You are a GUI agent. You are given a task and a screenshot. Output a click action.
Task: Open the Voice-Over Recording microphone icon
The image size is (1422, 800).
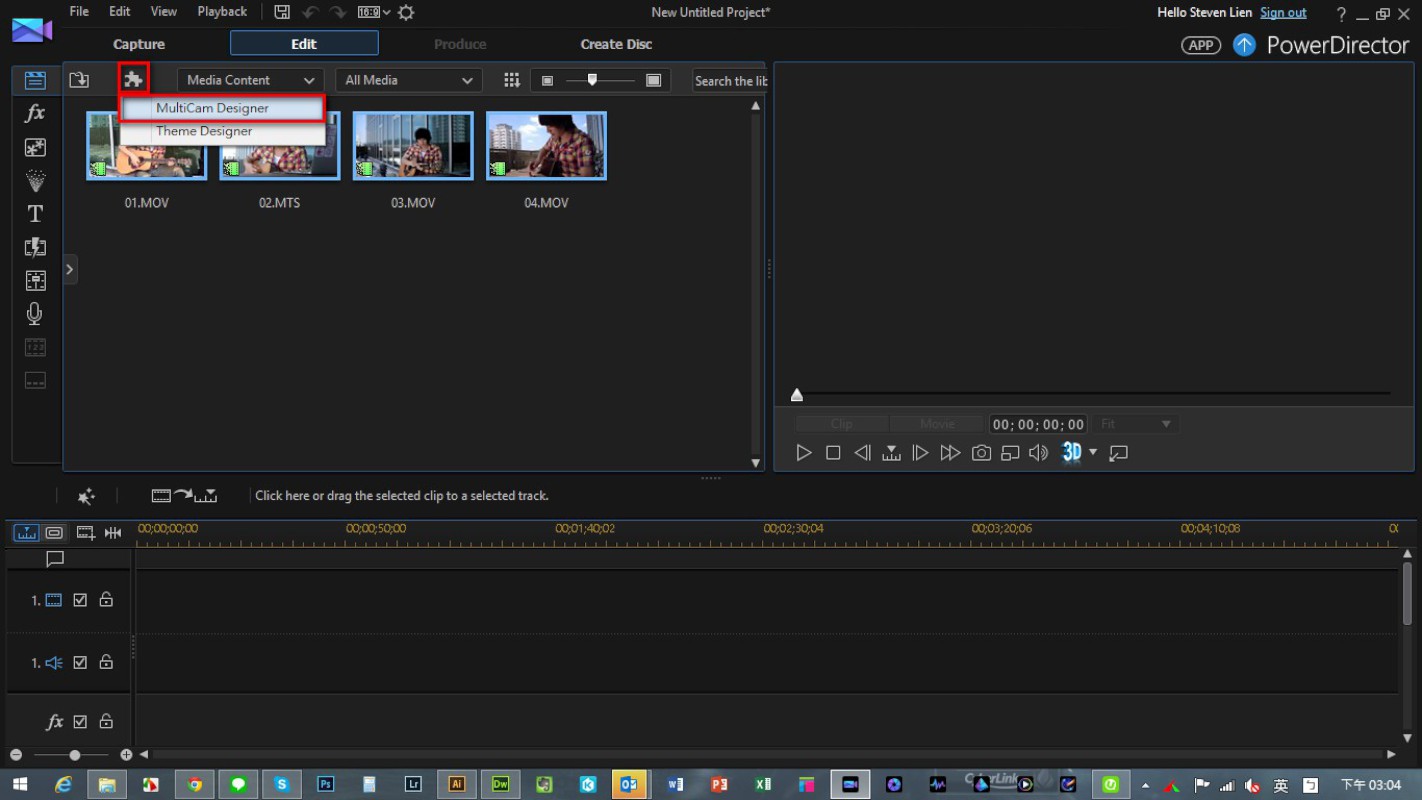click(35, 314)
